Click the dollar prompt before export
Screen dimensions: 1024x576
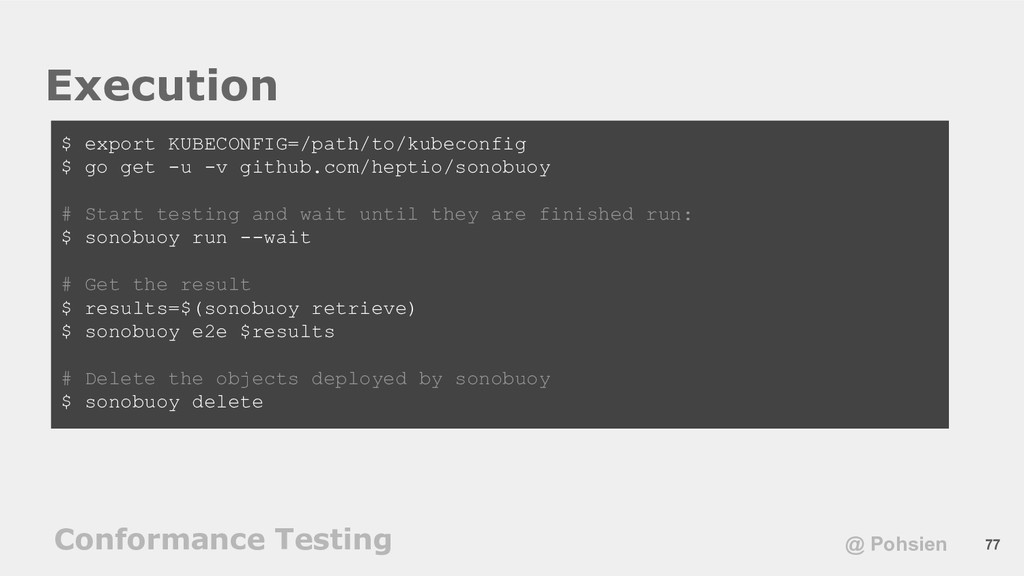click(67, 144)
